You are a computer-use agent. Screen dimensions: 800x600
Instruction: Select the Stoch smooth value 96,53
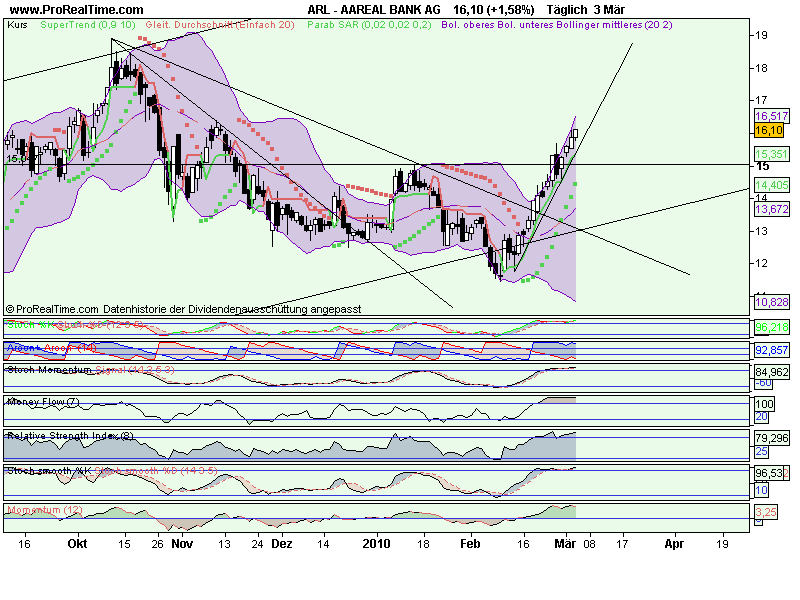pos(769,473)
